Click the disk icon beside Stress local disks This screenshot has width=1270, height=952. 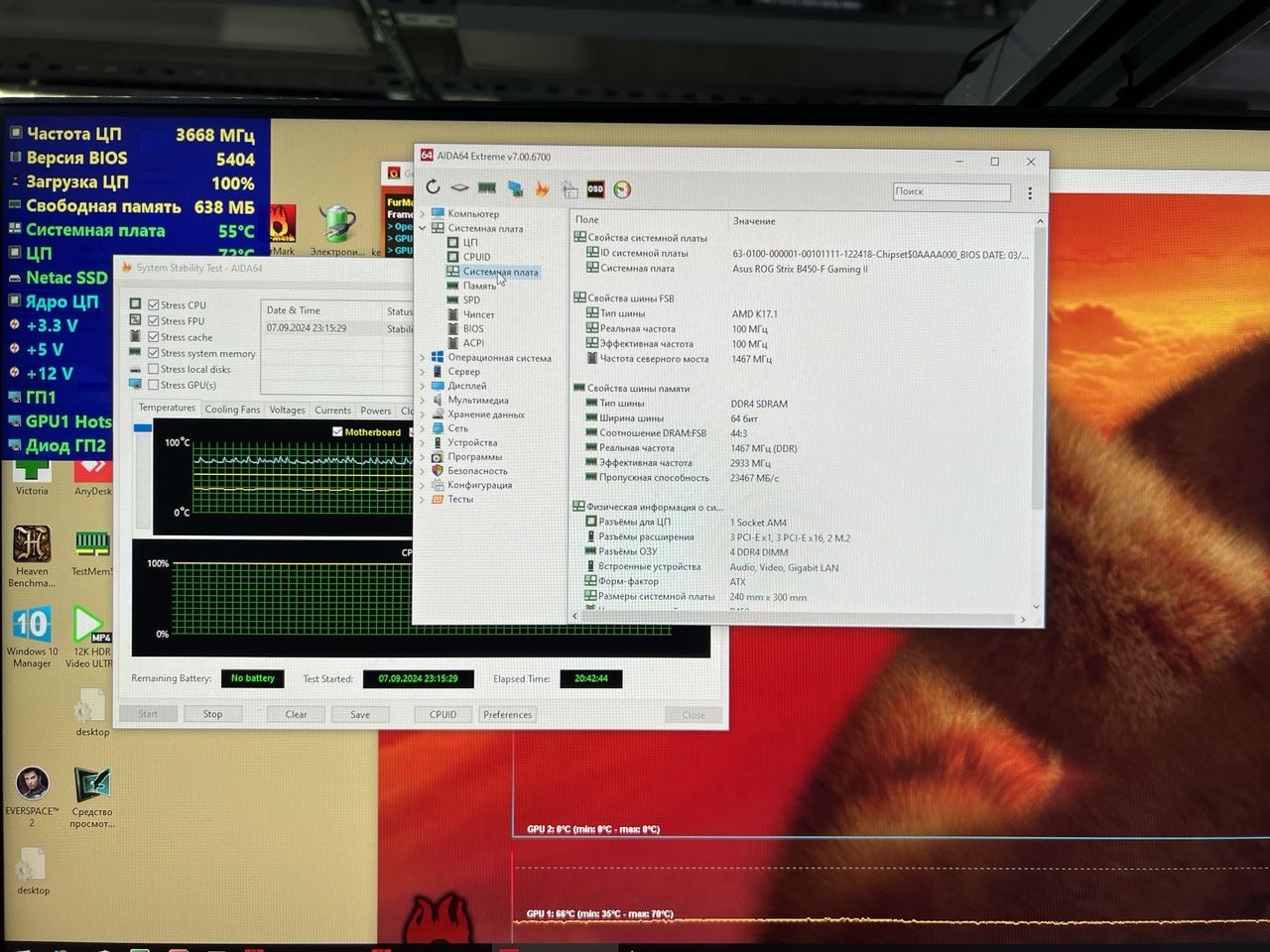pyautogui.click(x=135, y=369)
